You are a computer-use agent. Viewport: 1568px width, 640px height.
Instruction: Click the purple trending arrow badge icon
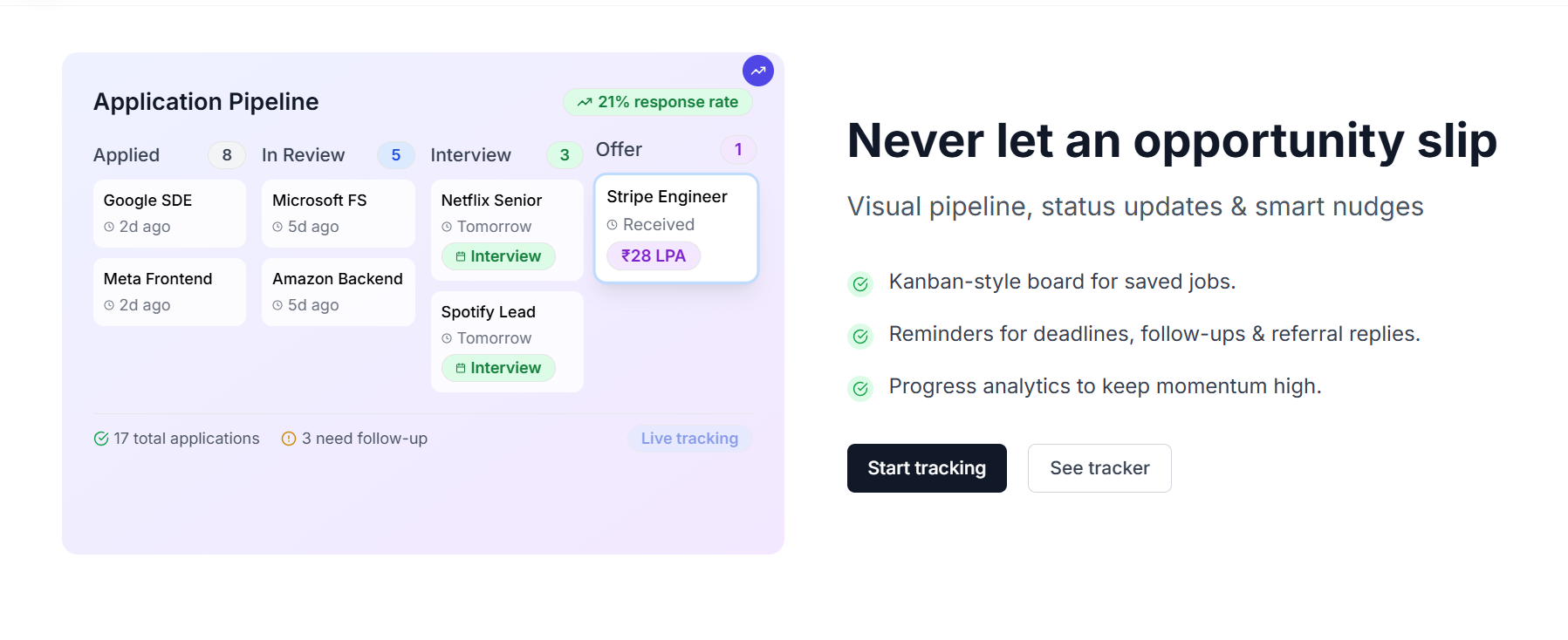[757, 71]
